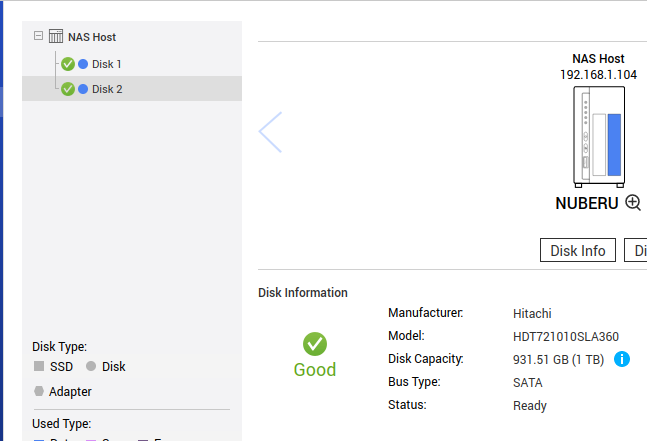Click the blue dot icon of Disk 1

(x=84, y=64)
